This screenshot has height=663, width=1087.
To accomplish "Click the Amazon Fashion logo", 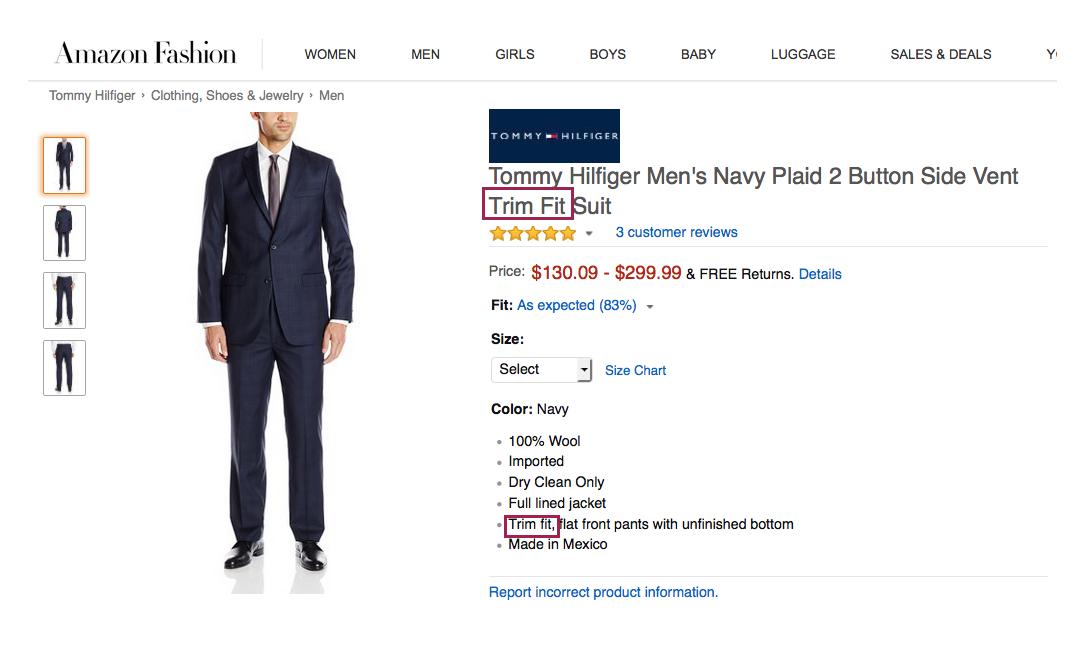I will [x=146, y=53].
